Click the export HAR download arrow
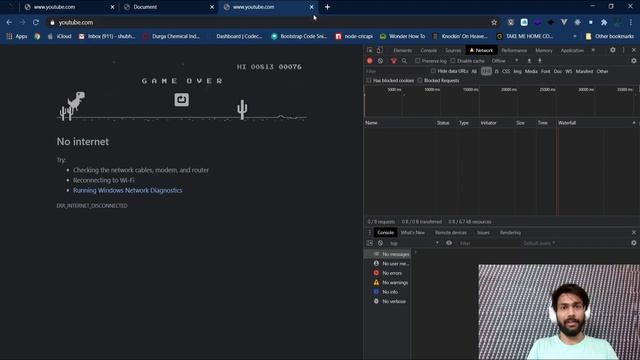The width and height of the screenshot is (640, 360). click(x=540, y=61)
